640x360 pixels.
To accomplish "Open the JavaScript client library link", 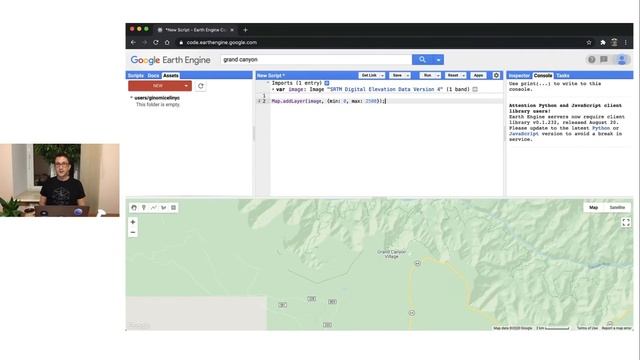I will point(524,134).
